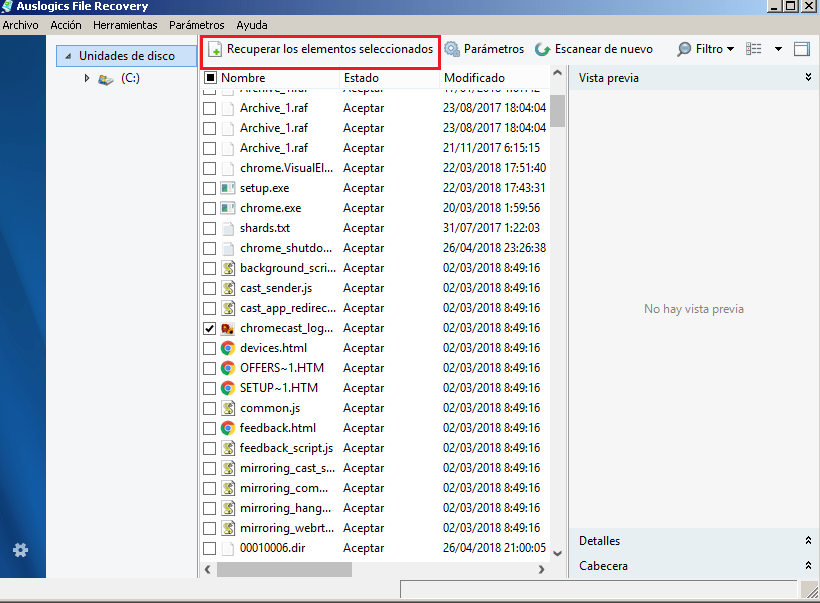Click the Recuperar los elementos seleccionados icon

point(216,47)
